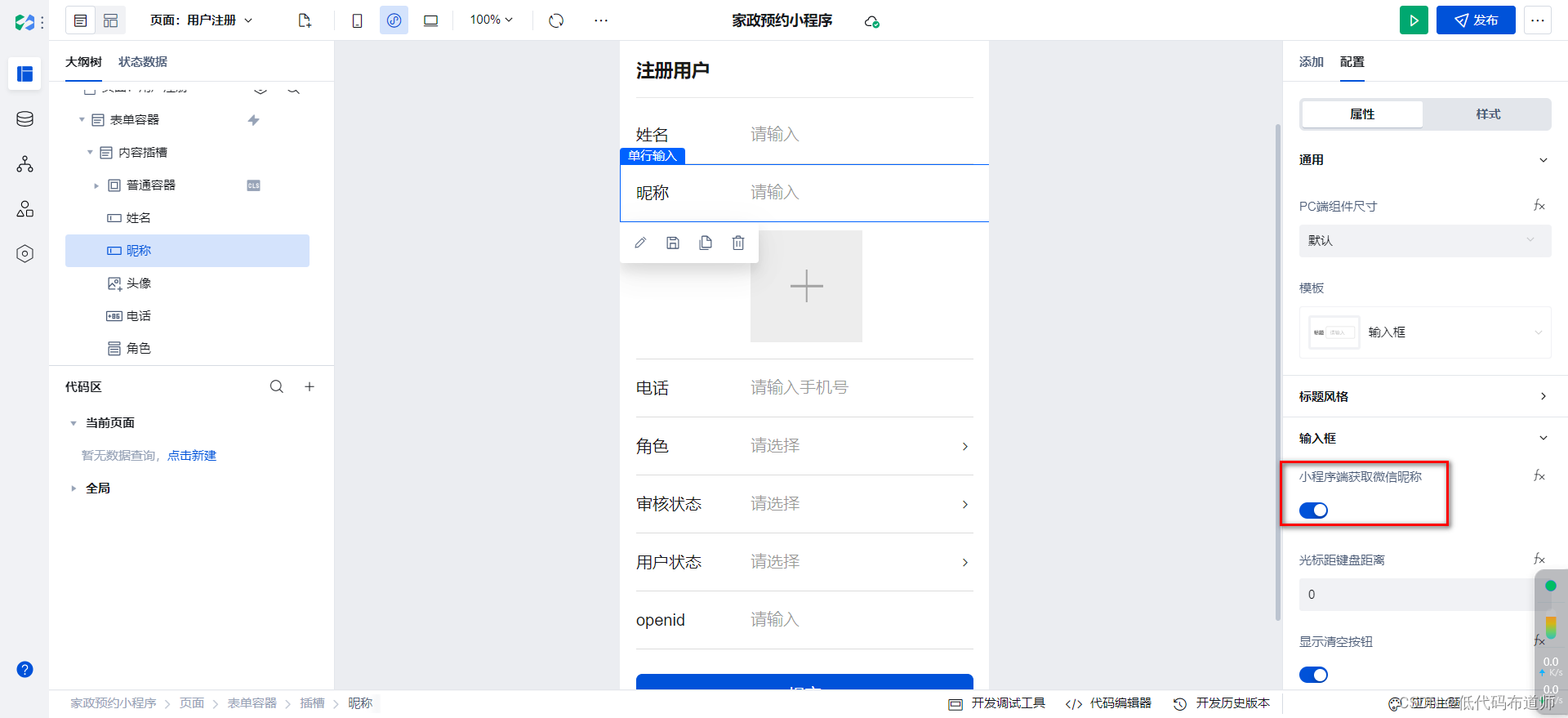Screen dimensions: 1568x718
Task: Collapse the 当前页面 code section
Action: coord(73,423)
